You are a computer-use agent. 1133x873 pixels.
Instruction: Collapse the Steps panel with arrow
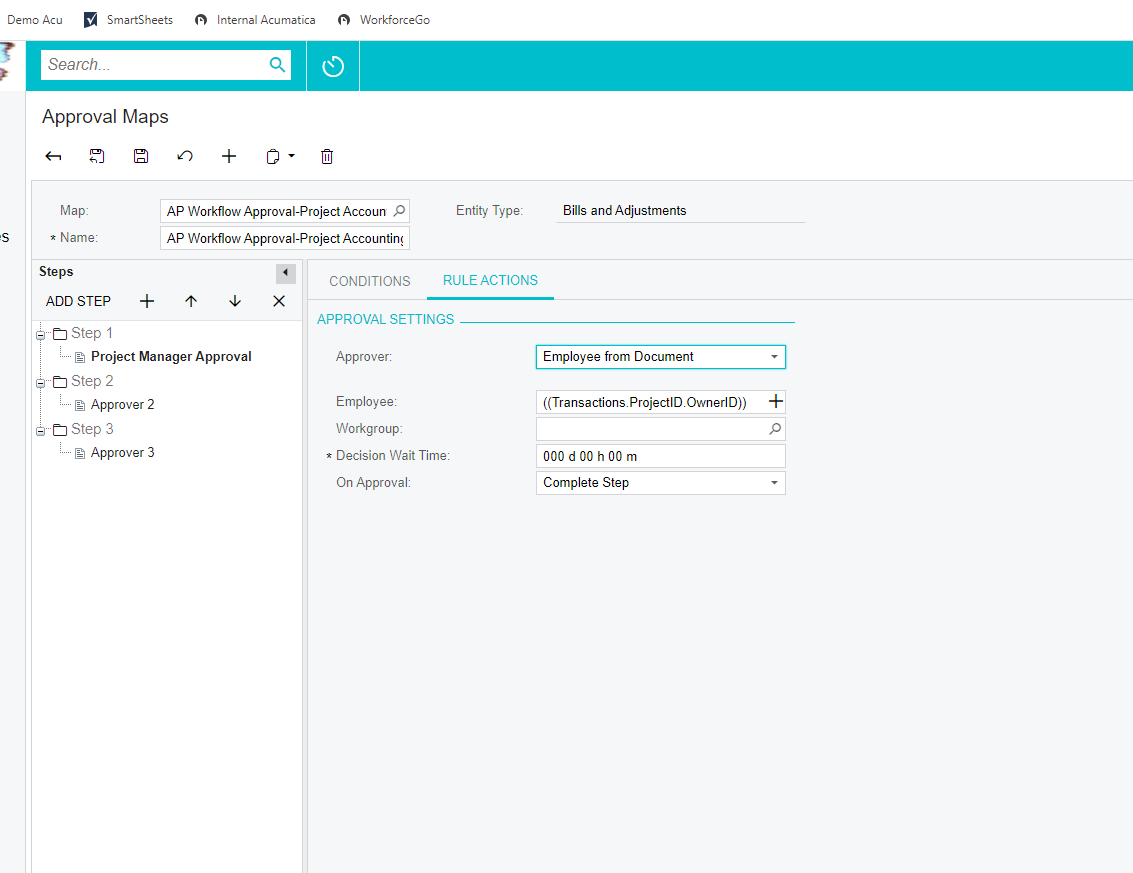[286, 273]
